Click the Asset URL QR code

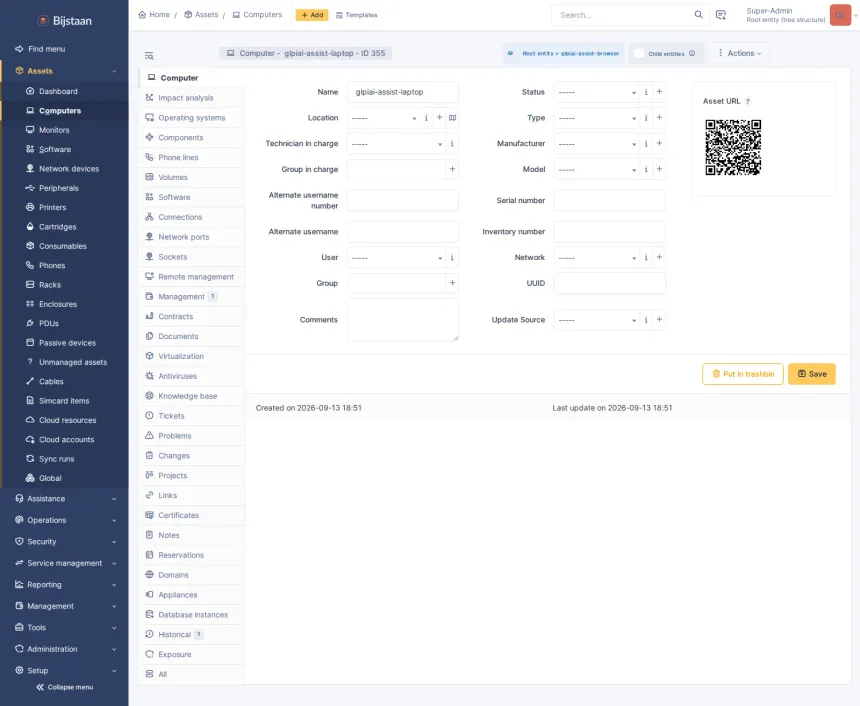(x=733, y=148)
